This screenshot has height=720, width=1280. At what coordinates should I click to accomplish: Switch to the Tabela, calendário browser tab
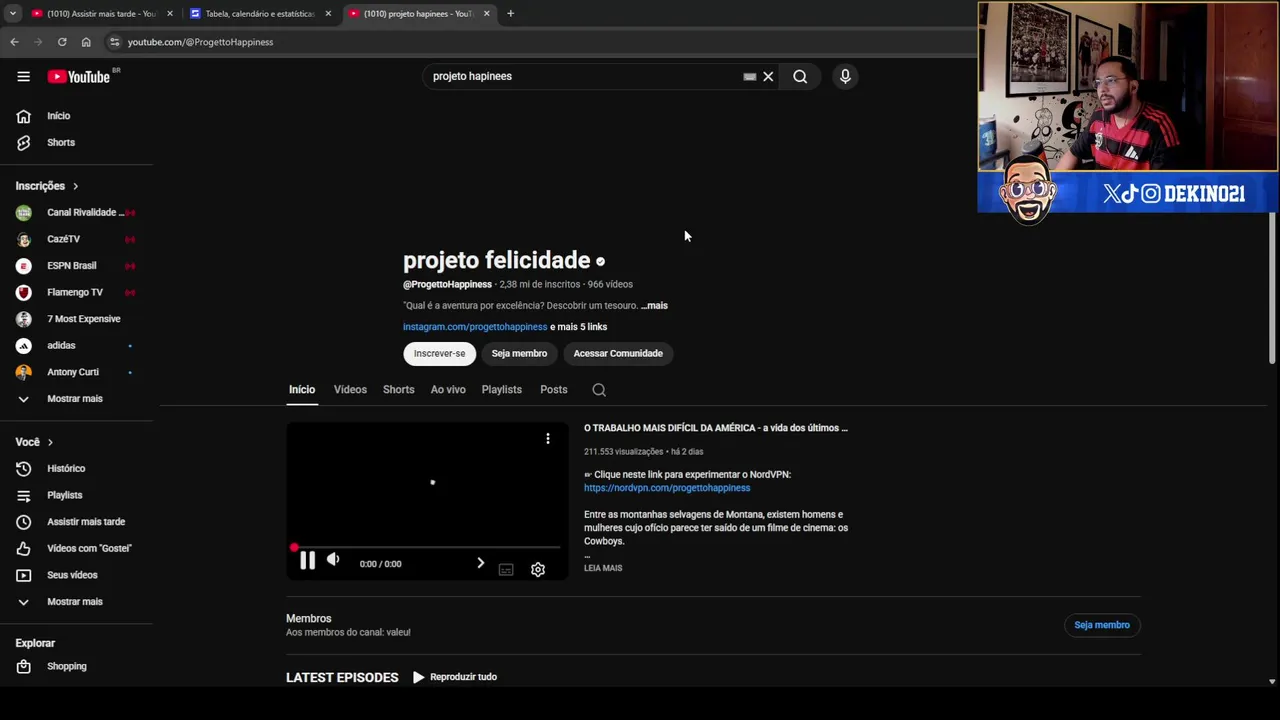click(x=259, y=14)
